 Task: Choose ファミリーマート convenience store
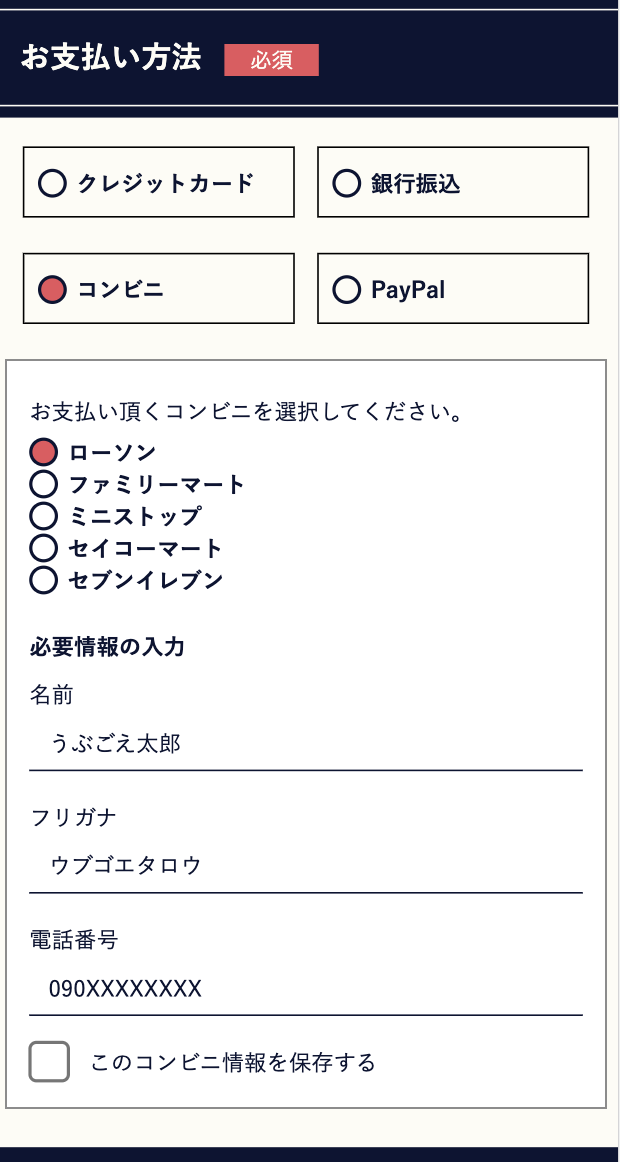(x=44, y=484)
